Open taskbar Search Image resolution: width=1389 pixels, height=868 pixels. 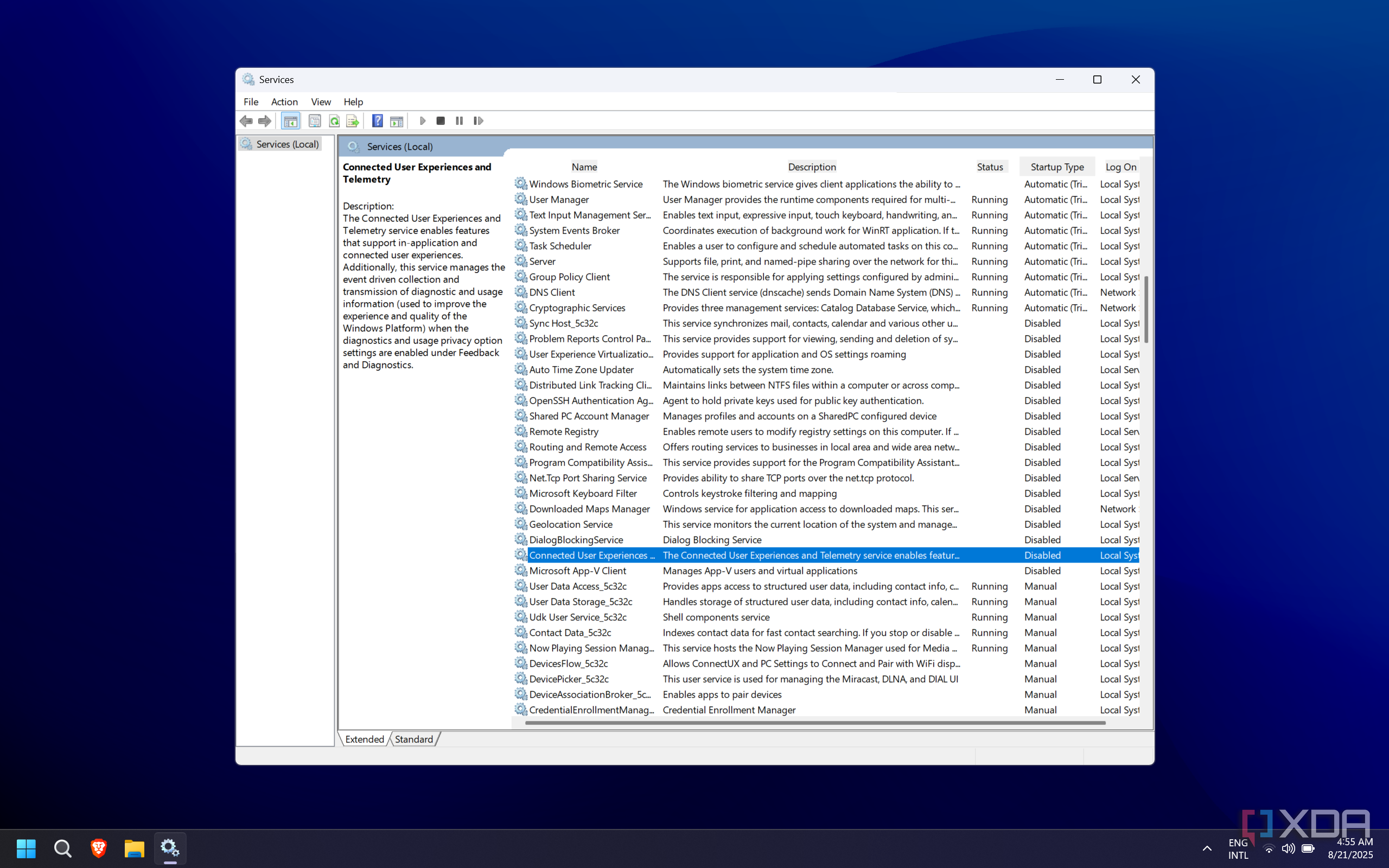pos(62,848)
